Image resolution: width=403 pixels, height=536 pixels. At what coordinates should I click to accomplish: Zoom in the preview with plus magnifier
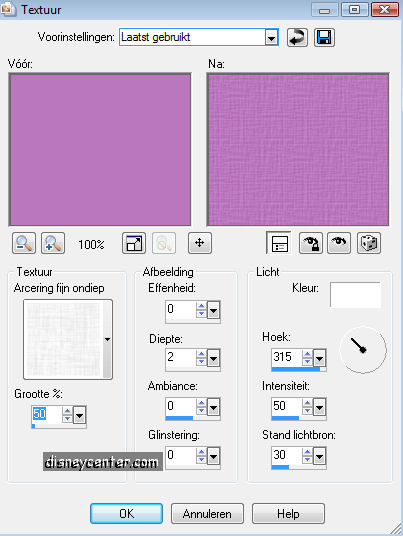[53, 243]
